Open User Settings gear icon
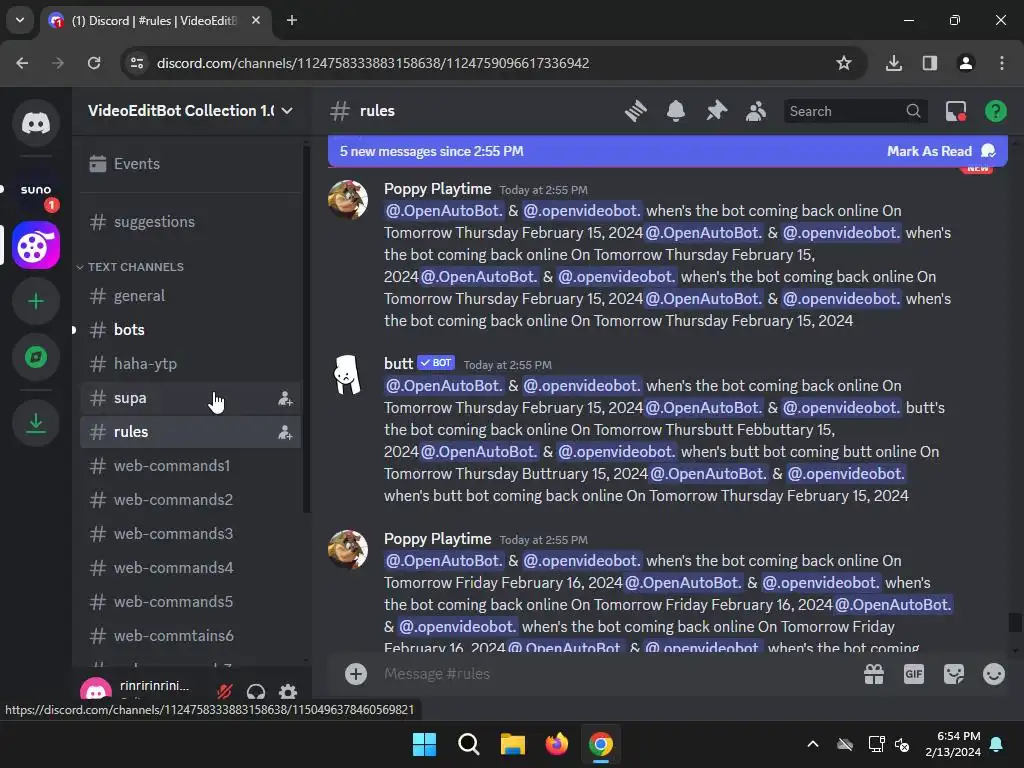 click(288, 691)
